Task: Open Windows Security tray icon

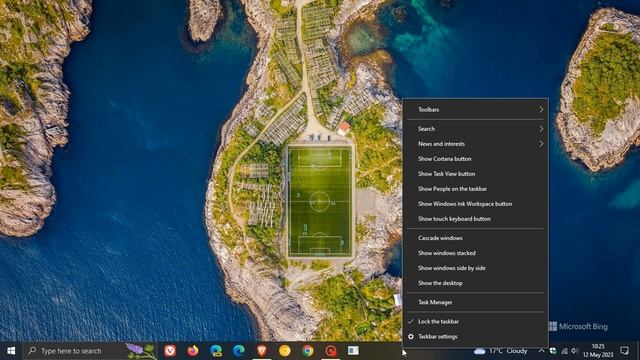Action: click(x=553, y=351)
